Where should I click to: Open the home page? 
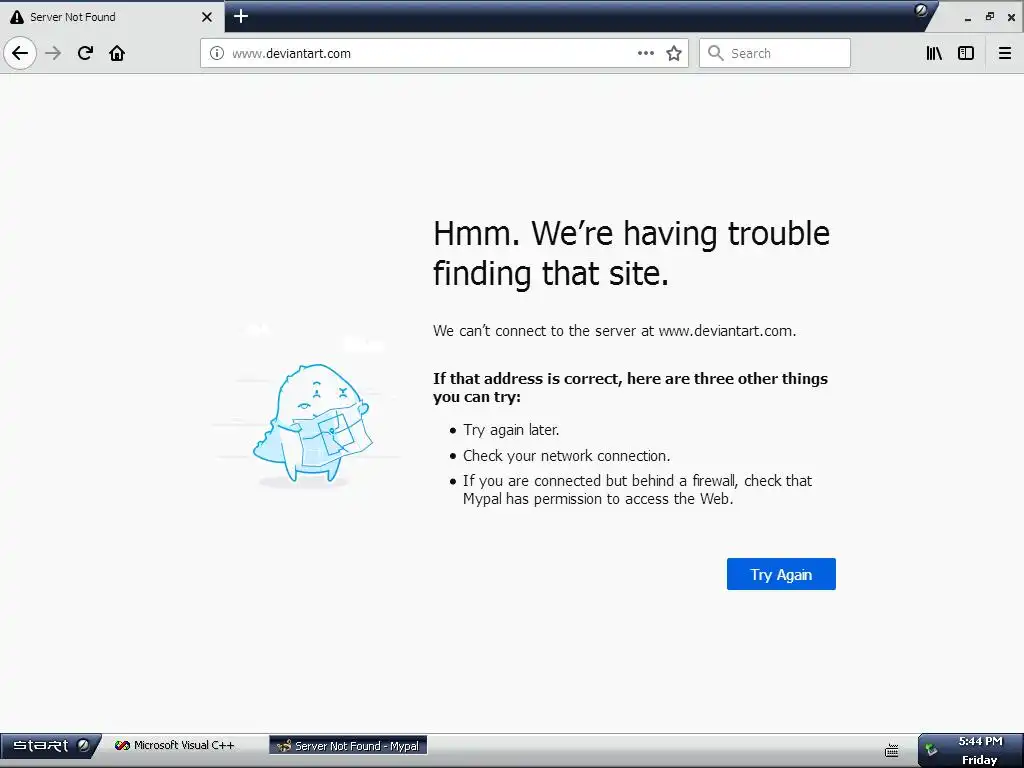pos(117,53)
